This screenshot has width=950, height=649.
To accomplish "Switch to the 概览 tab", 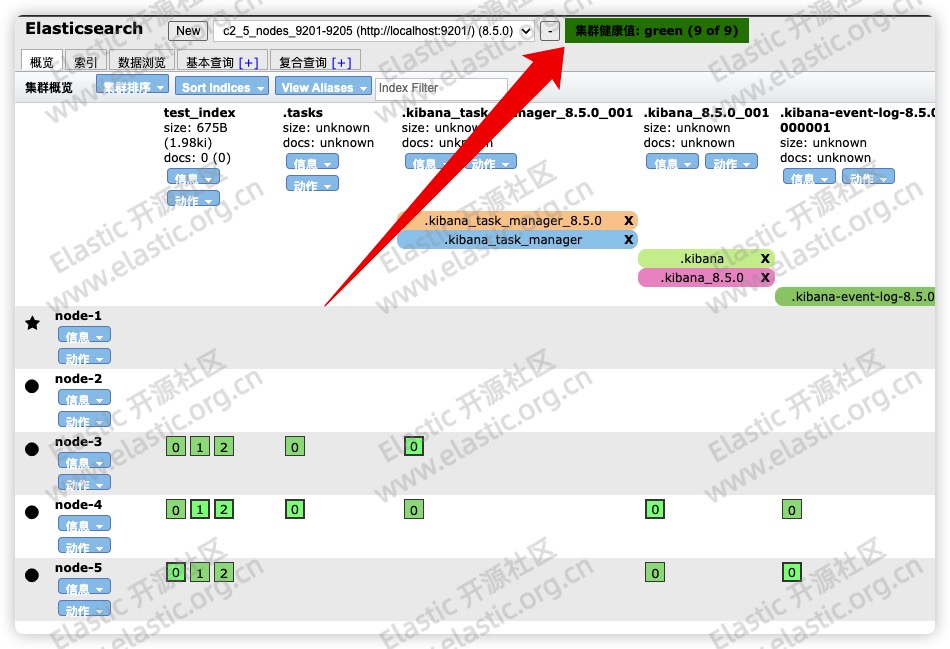I will pos(42,62).
